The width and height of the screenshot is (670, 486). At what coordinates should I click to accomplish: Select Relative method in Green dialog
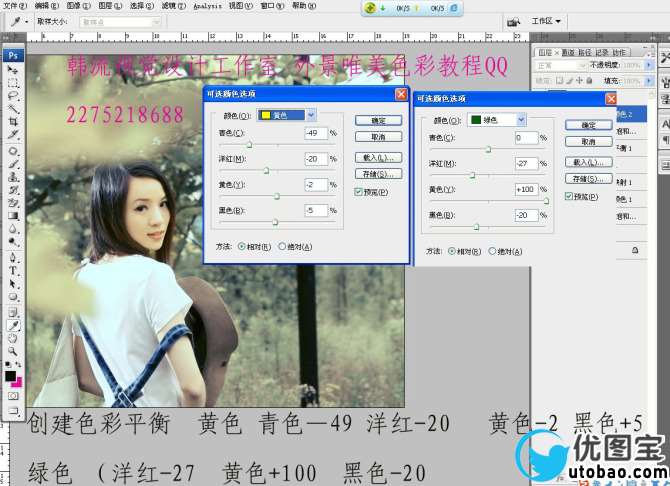[452, 251]
